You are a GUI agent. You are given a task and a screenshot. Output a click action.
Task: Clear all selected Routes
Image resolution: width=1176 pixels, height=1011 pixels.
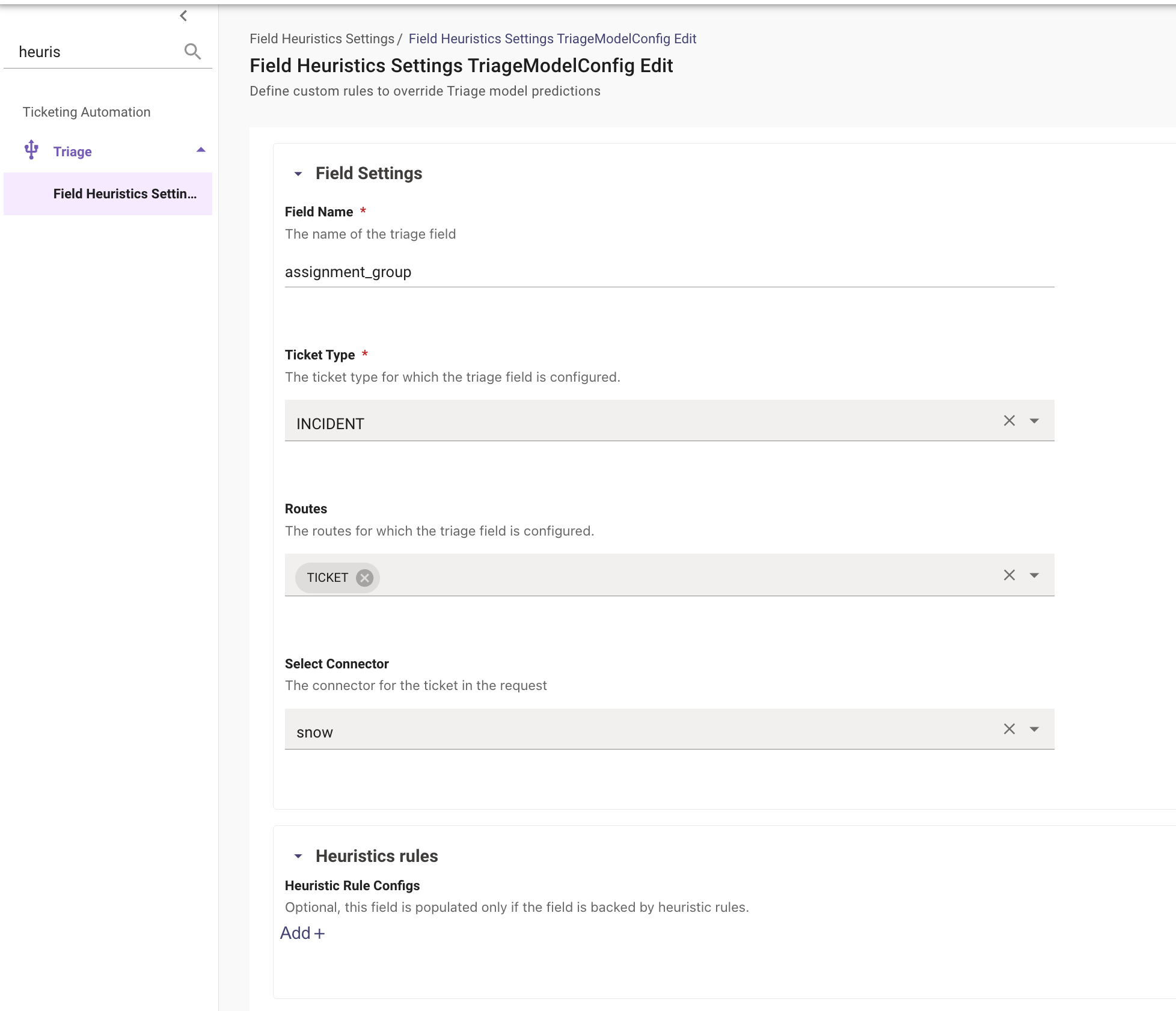point(1009,575)
